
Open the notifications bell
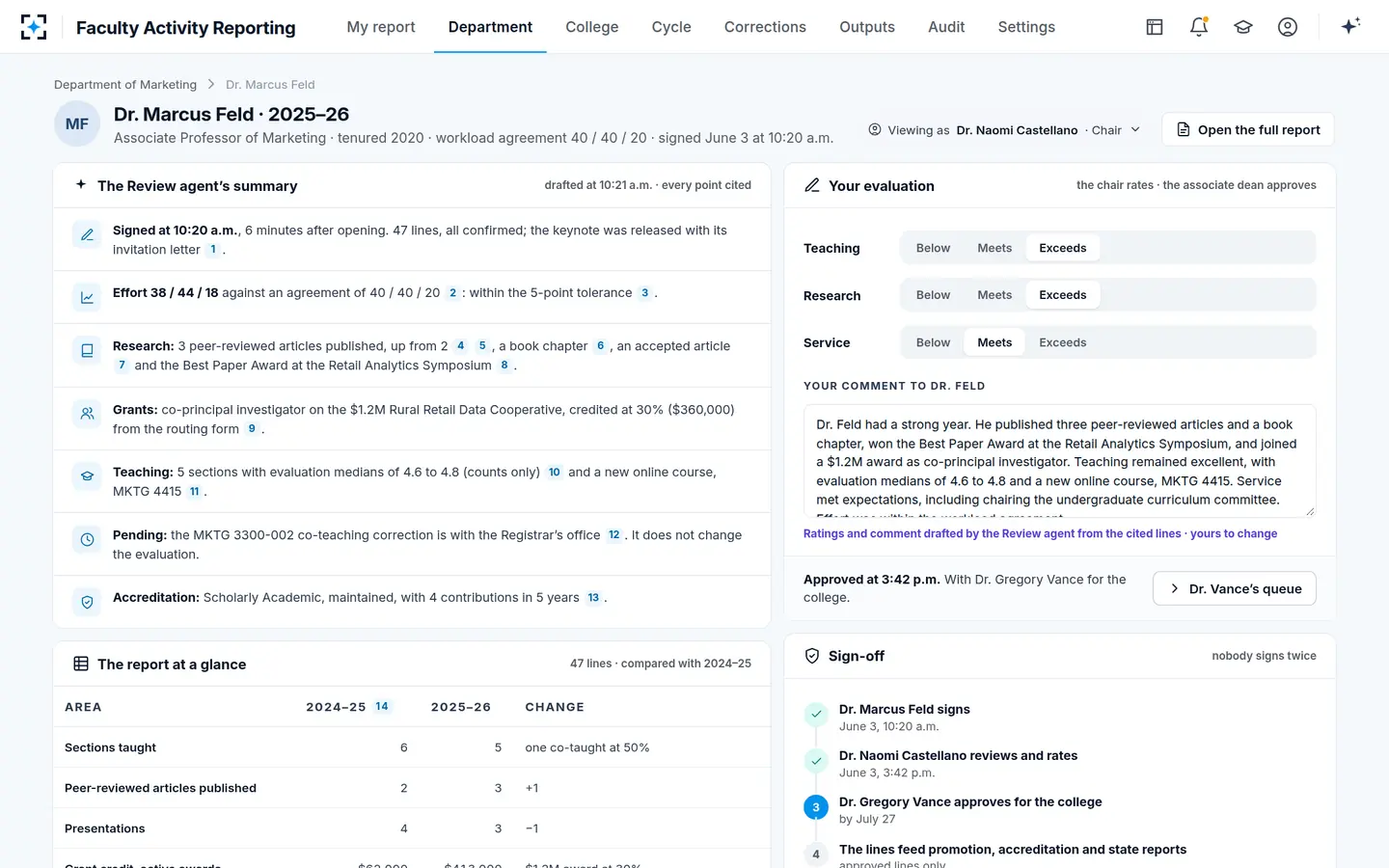click(x=1199, y=27)
